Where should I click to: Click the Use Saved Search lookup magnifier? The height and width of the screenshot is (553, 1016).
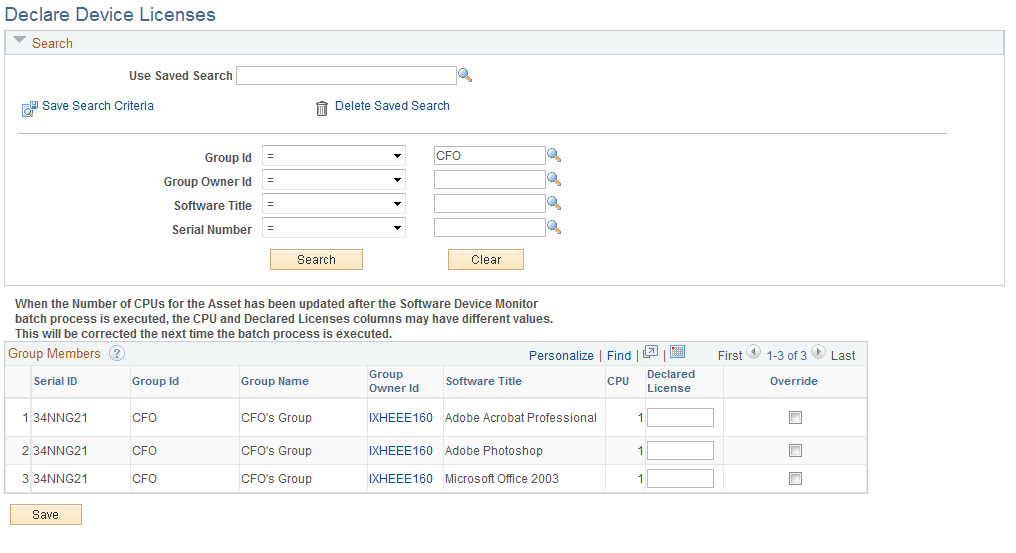[465, 75]
